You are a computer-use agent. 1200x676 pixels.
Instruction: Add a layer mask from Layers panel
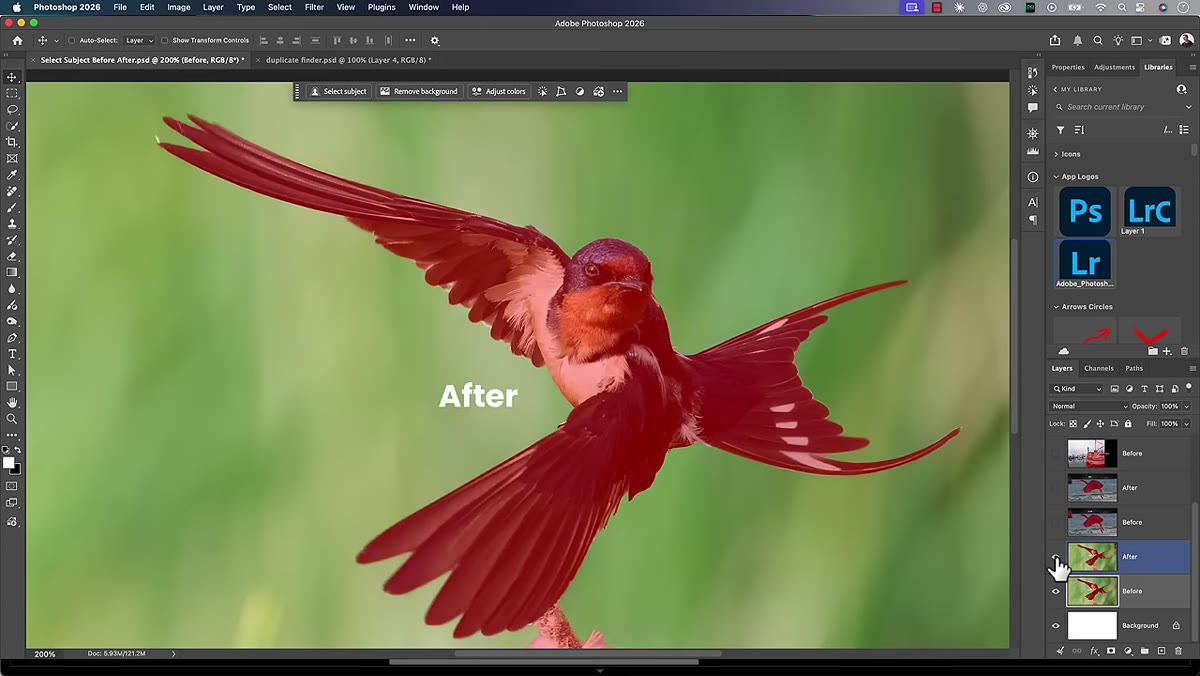pos(1111,651)
